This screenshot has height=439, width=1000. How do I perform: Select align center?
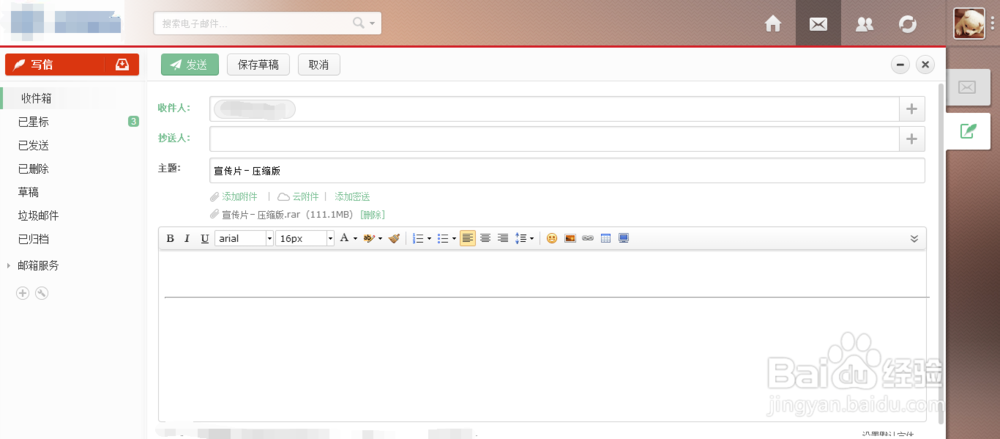485,238
